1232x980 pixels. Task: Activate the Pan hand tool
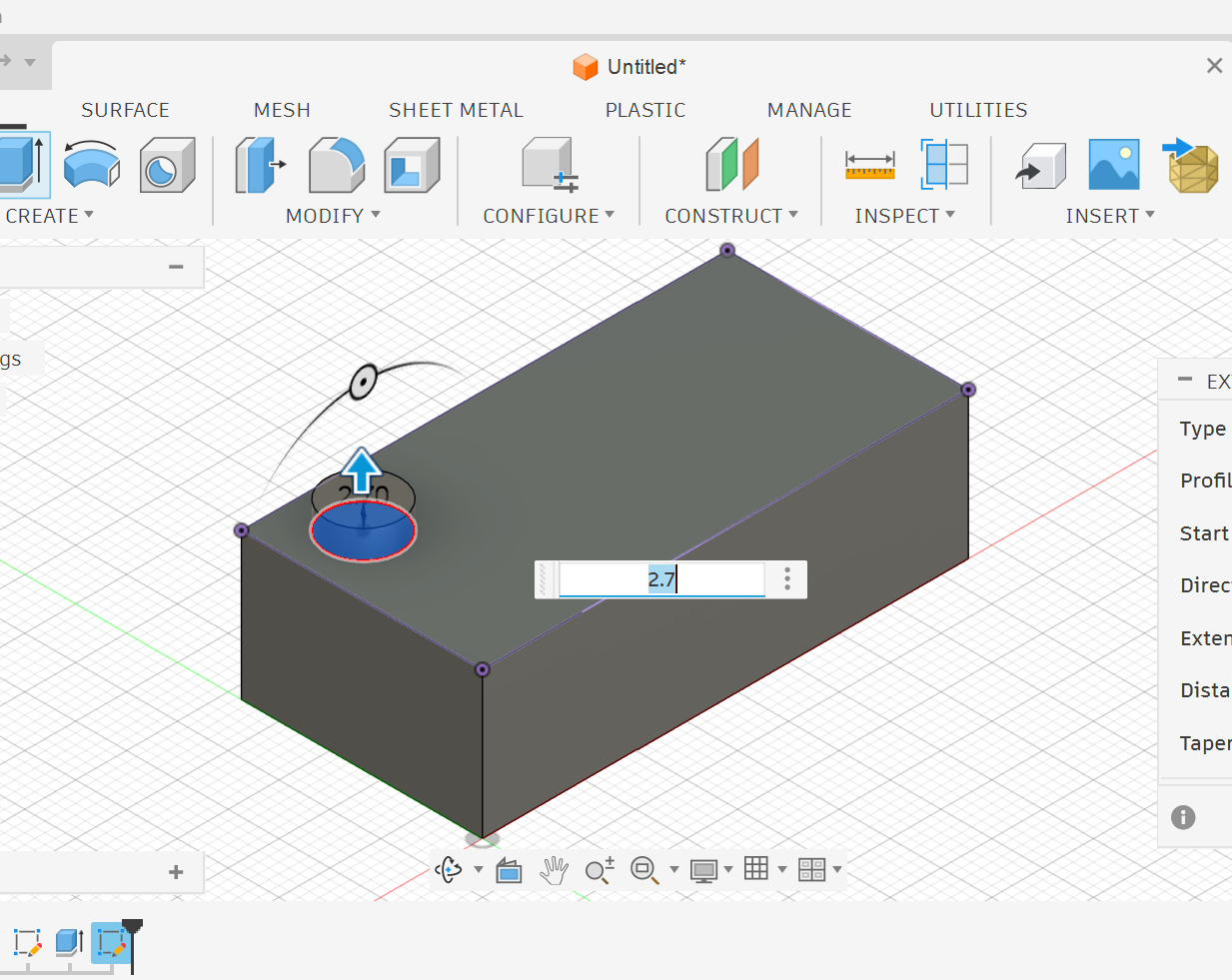click(554, 870)
